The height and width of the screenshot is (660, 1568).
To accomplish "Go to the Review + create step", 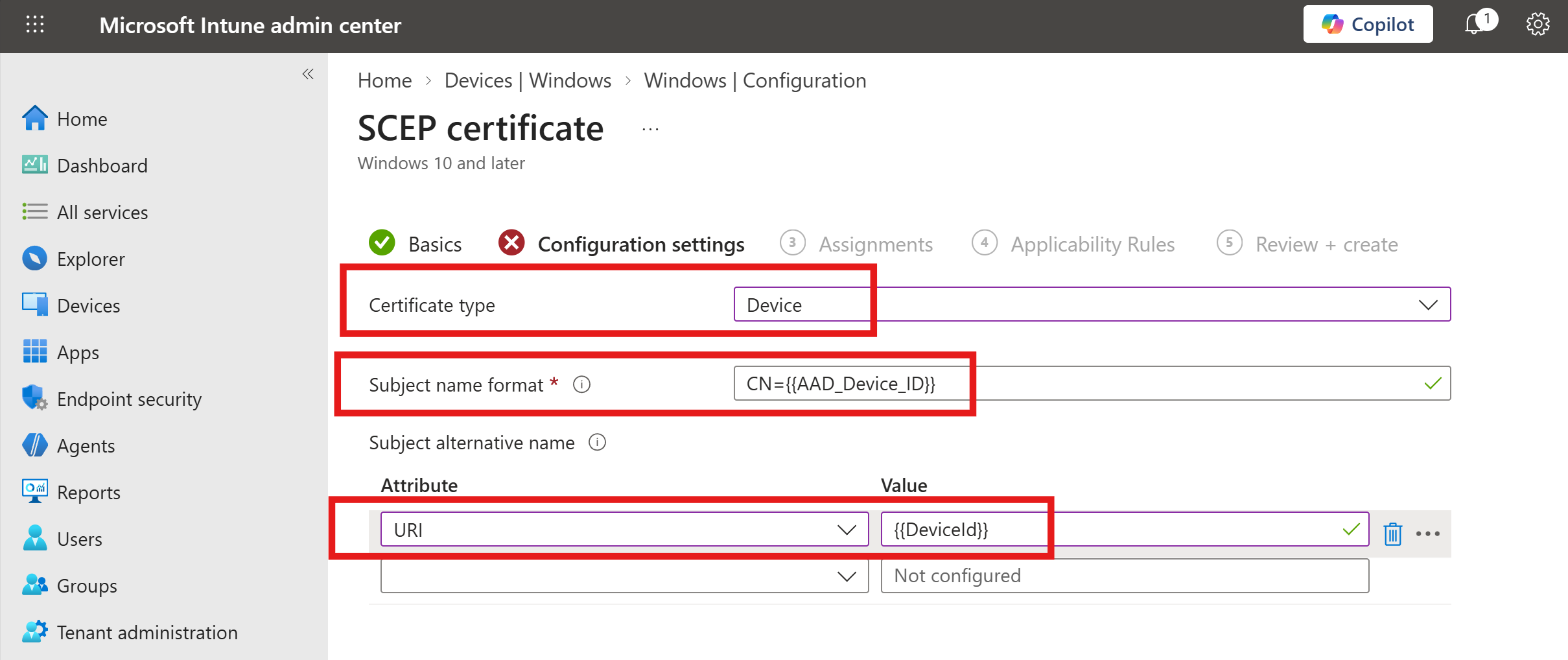I will pyautogui.click(x=1307, y=244).
